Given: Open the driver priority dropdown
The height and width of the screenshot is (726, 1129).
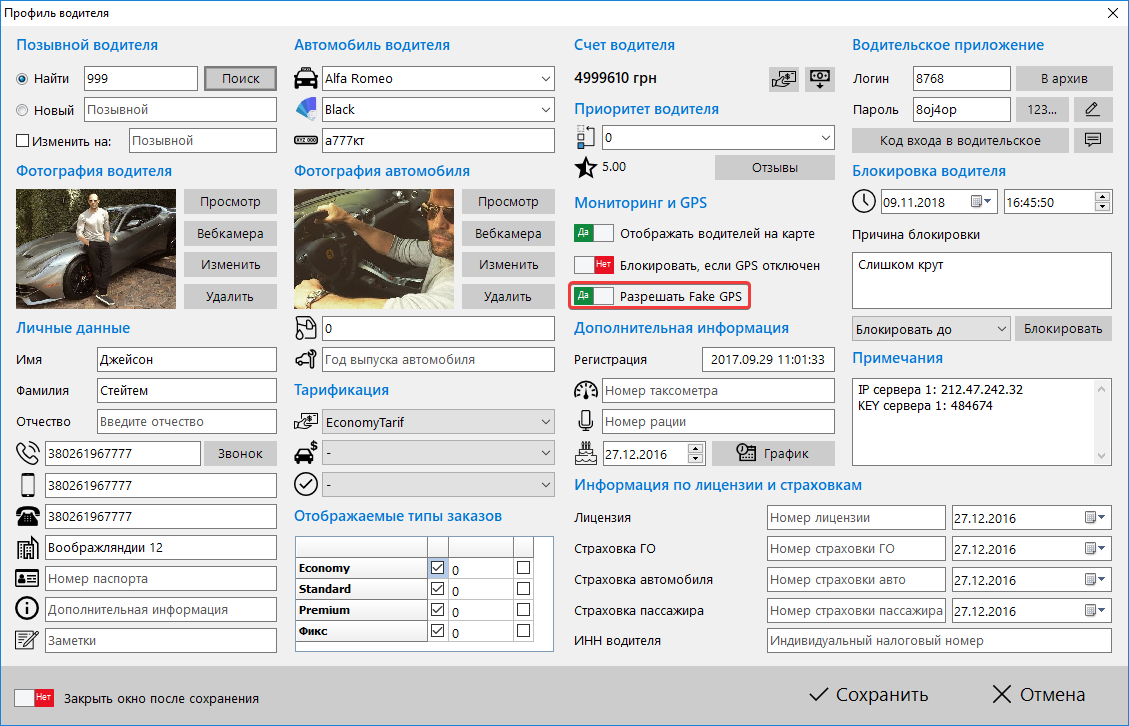Looking at the screenshot, I should pos(826,137).
